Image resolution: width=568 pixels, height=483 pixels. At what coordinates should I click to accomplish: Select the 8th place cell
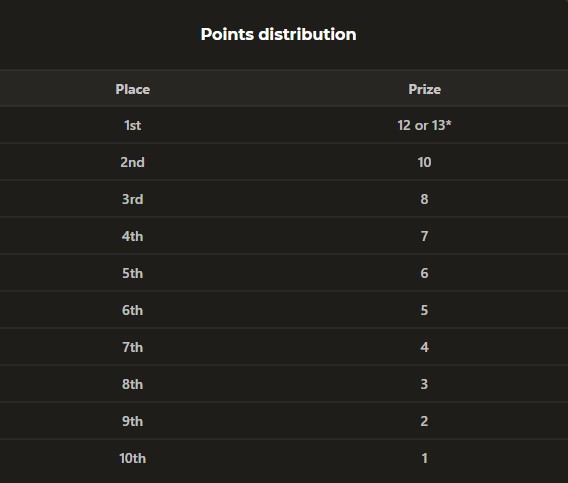pyautogui.click(x=133, y=384)
